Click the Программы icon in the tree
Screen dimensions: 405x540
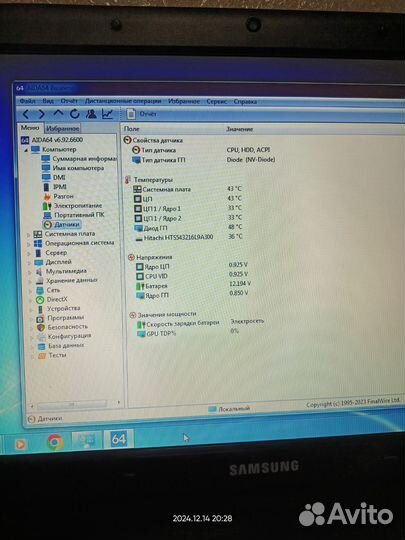(x=41, y=318)
